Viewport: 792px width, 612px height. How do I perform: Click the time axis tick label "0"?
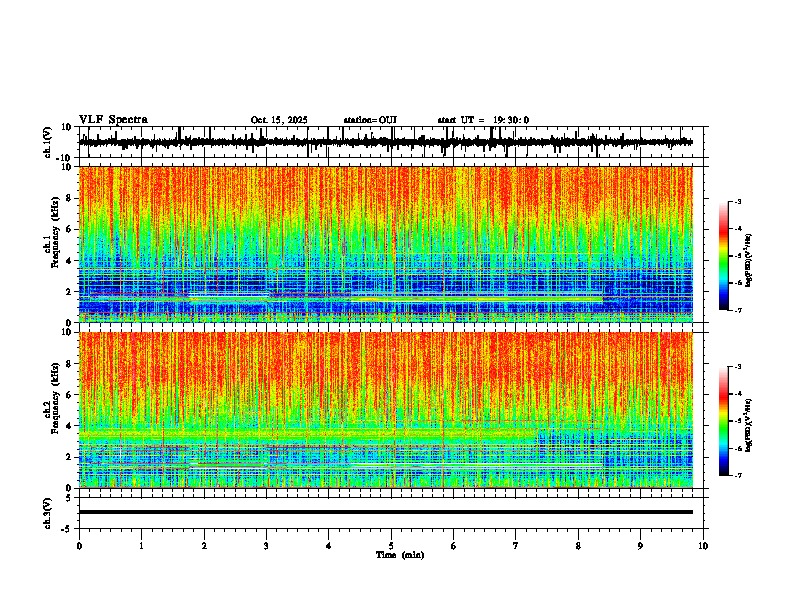click(79, 546)
